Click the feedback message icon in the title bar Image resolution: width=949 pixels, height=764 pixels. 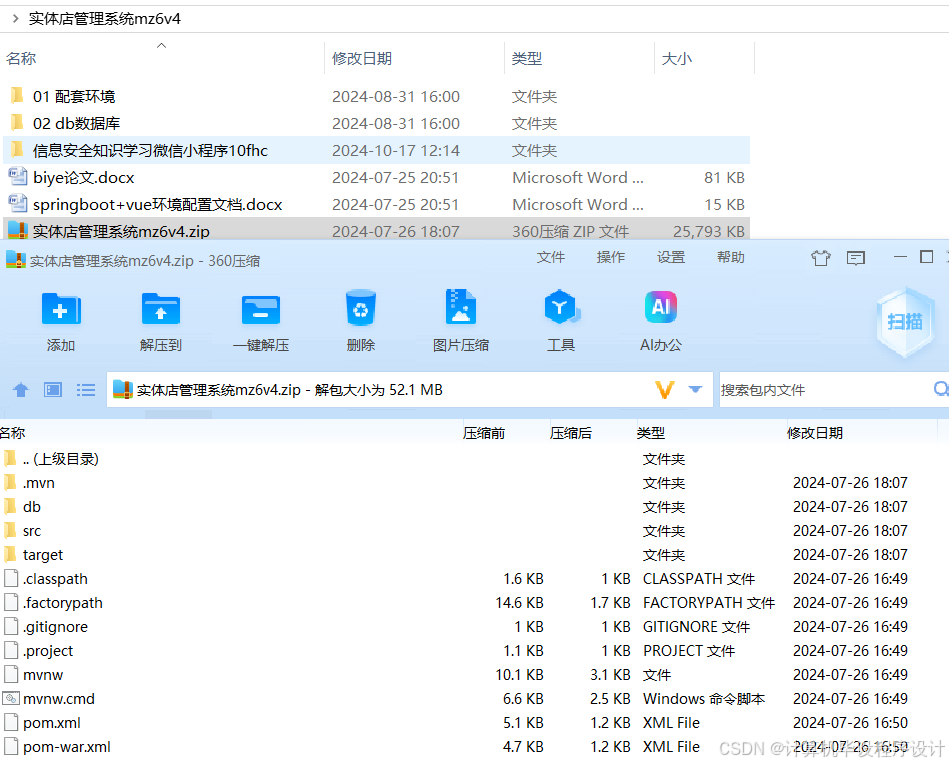(x=855, y=257)
